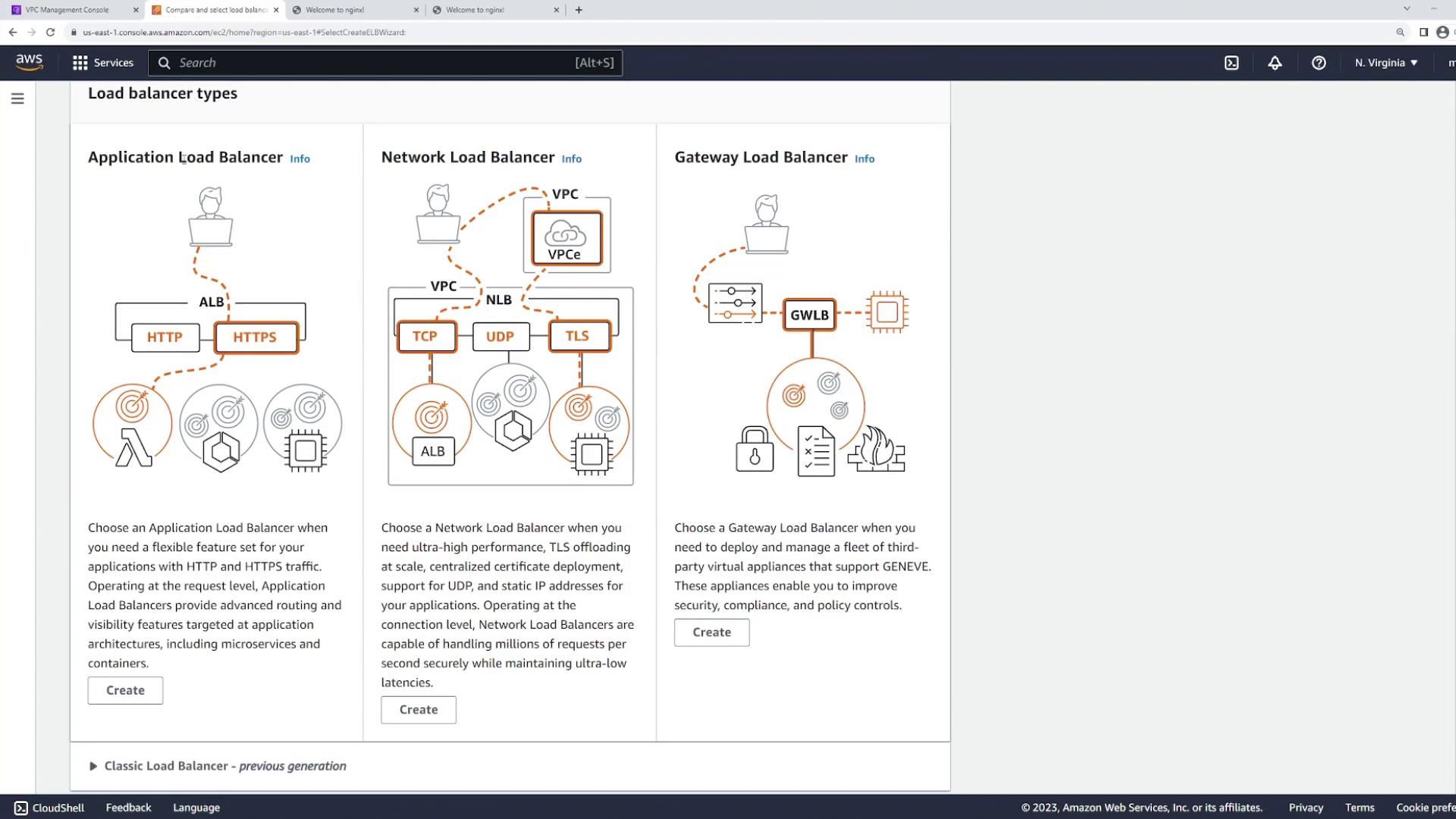Screen dimensions: 1456x819
Task: Open the AWS CloudShell icon in top bar
Action: tap(1232, 63)
